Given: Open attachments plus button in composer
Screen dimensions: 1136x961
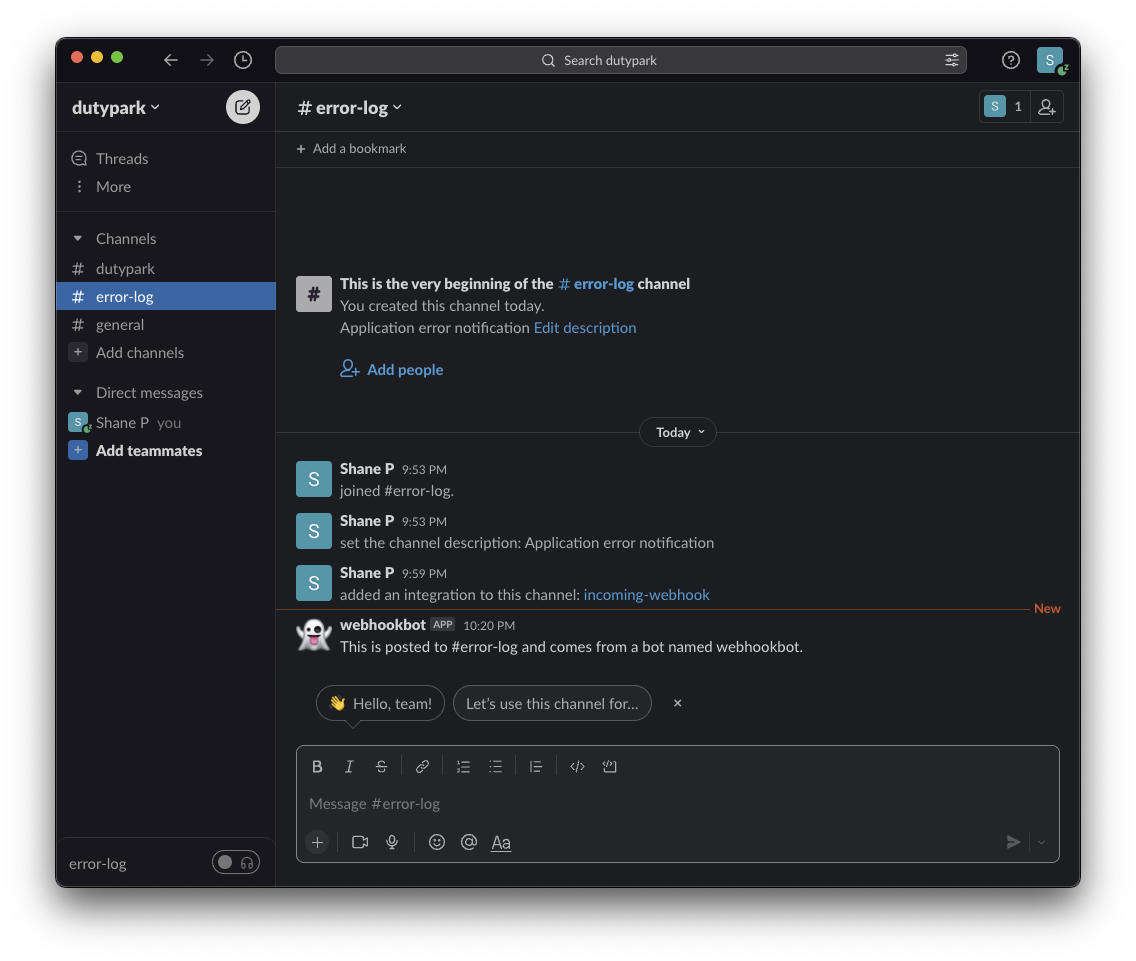Looking at the screenshot, I should pos(317,842).
